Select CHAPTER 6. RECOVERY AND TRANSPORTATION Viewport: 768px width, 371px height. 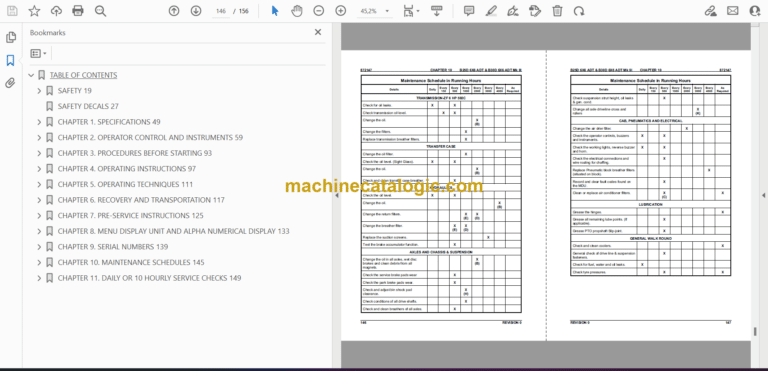[141, 200]
